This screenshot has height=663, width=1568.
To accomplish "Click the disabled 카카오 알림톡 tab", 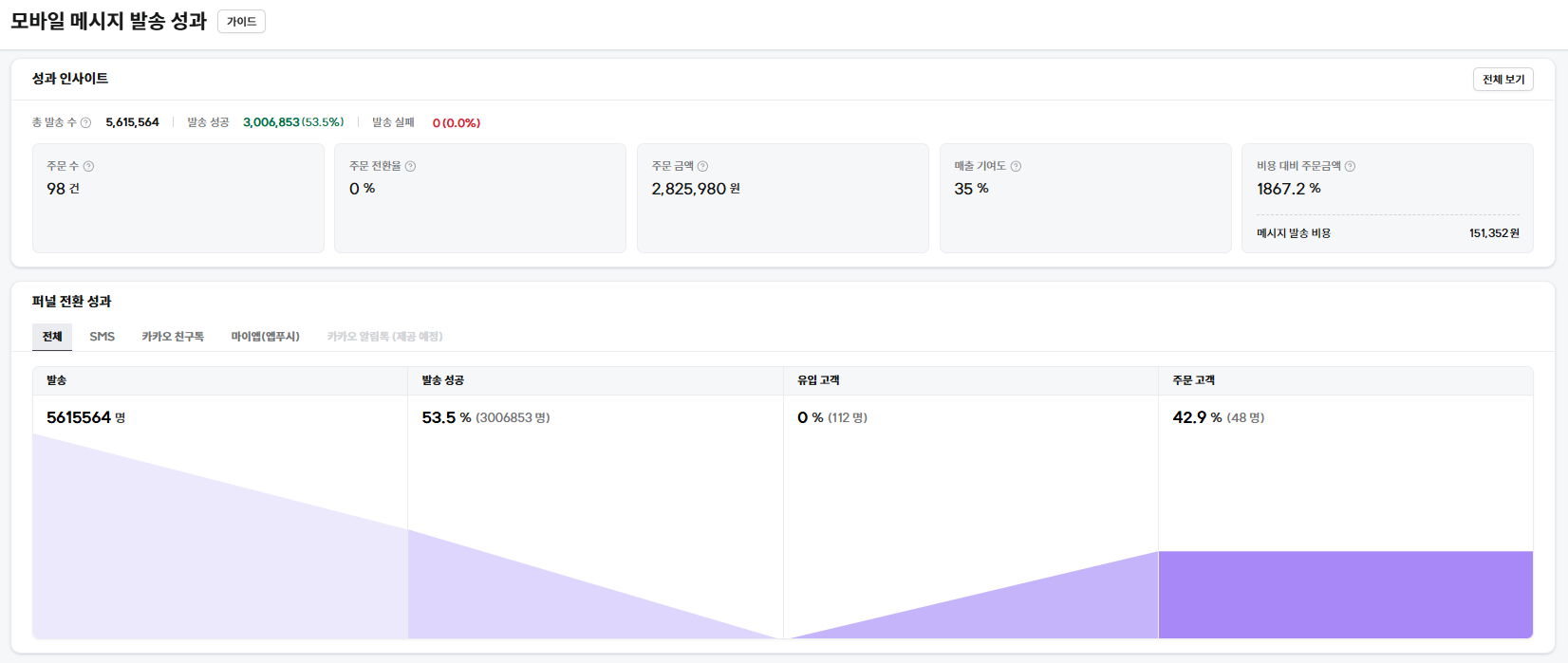I will coord(384,337).
